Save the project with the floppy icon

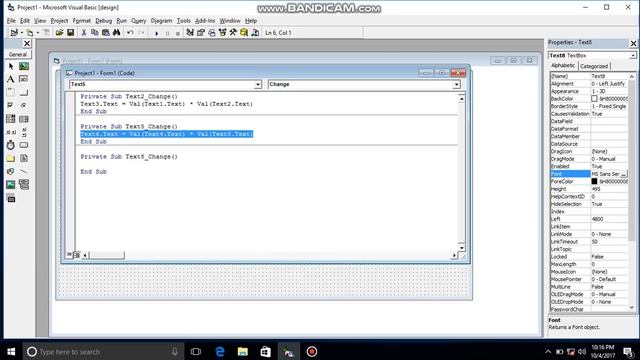71,33
